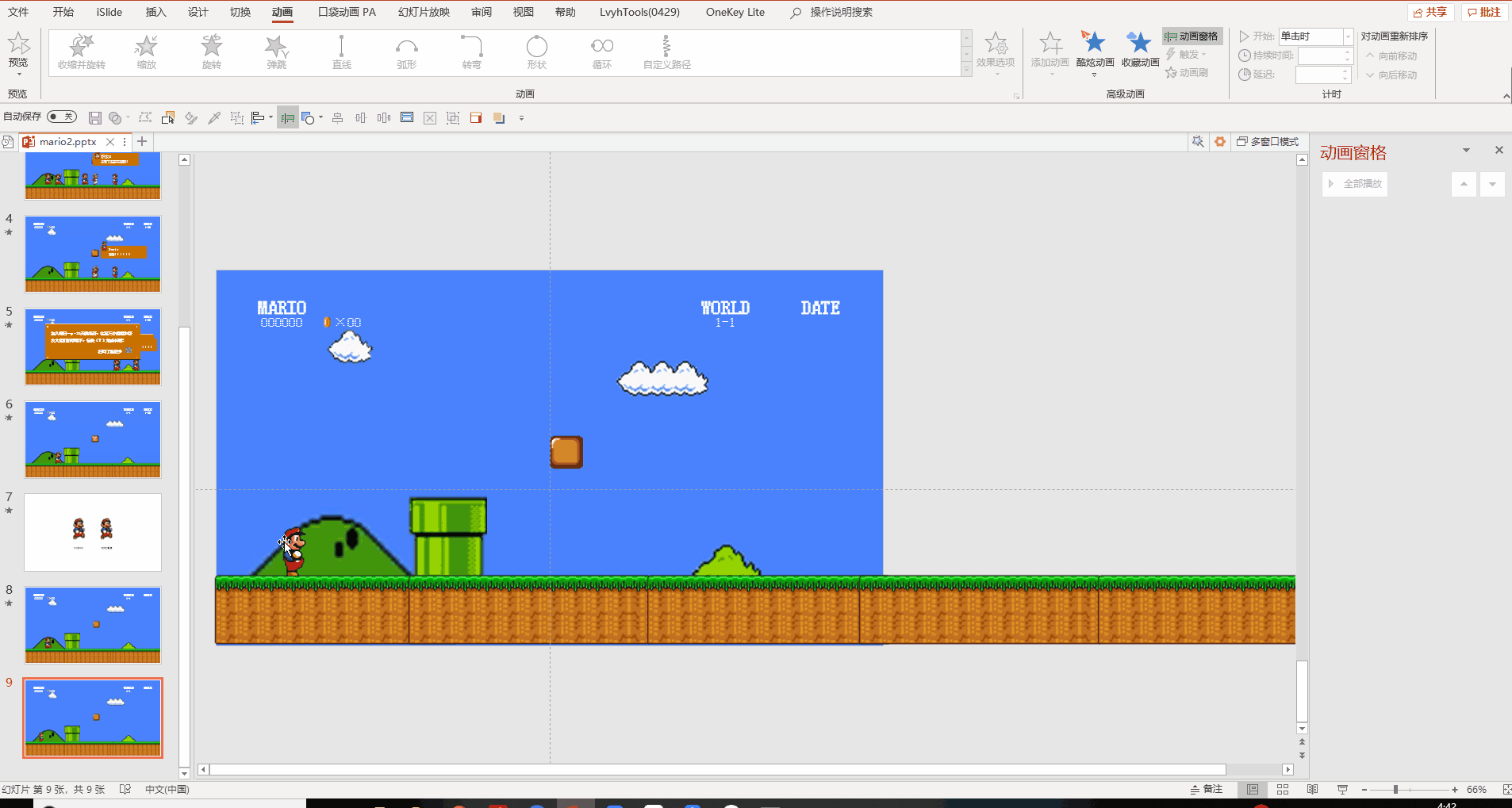This screenshot has height=808, width=1512.
Task: Click the align objects icon in toolbar
Action: [x=258, y=118]
